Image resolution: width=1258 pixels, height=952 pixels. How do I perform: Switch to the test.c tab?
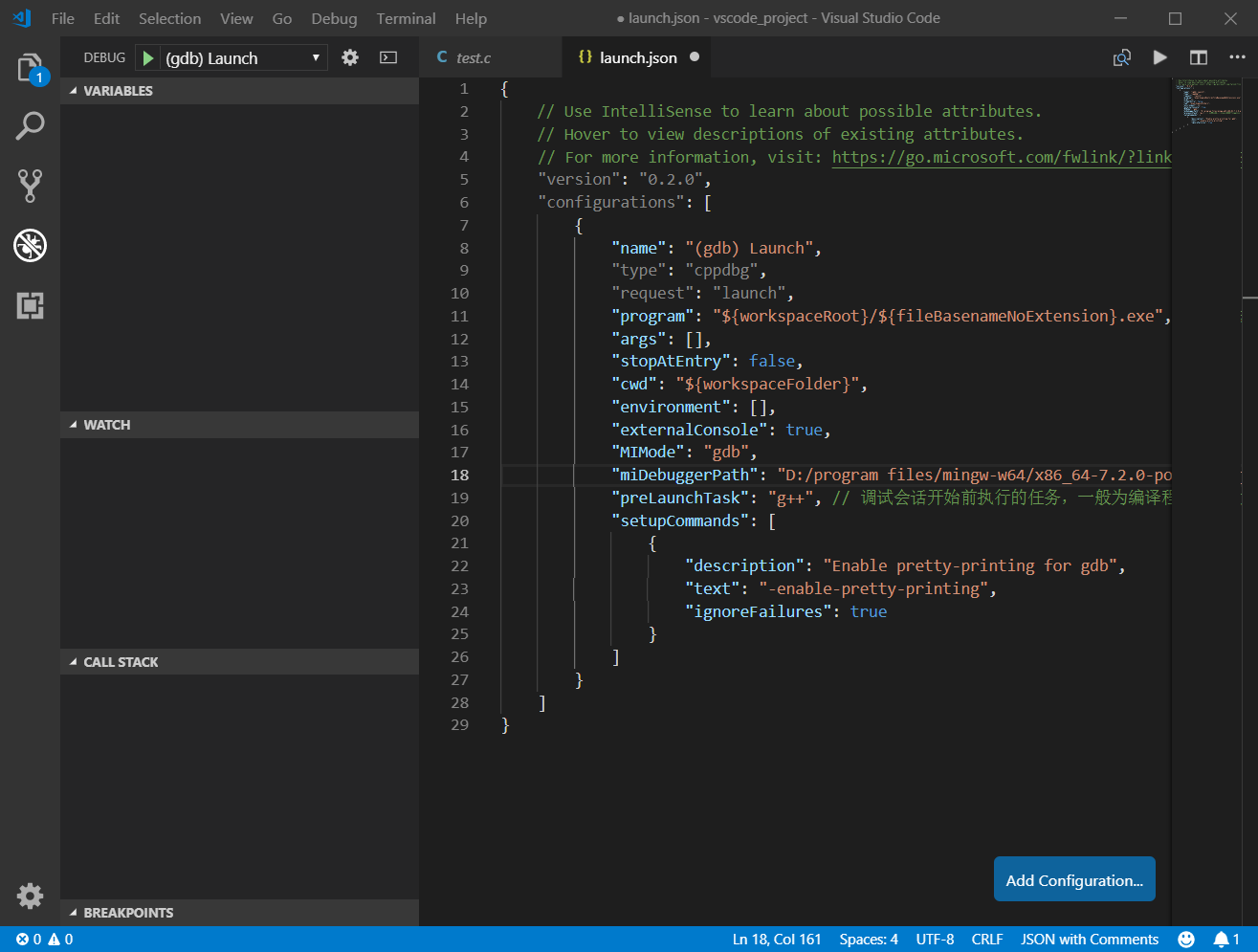click(x=491, y=57)
